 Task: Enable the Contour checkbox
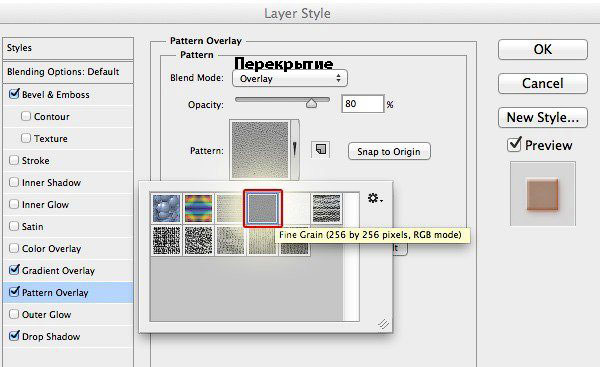click(x=26, y=116)
